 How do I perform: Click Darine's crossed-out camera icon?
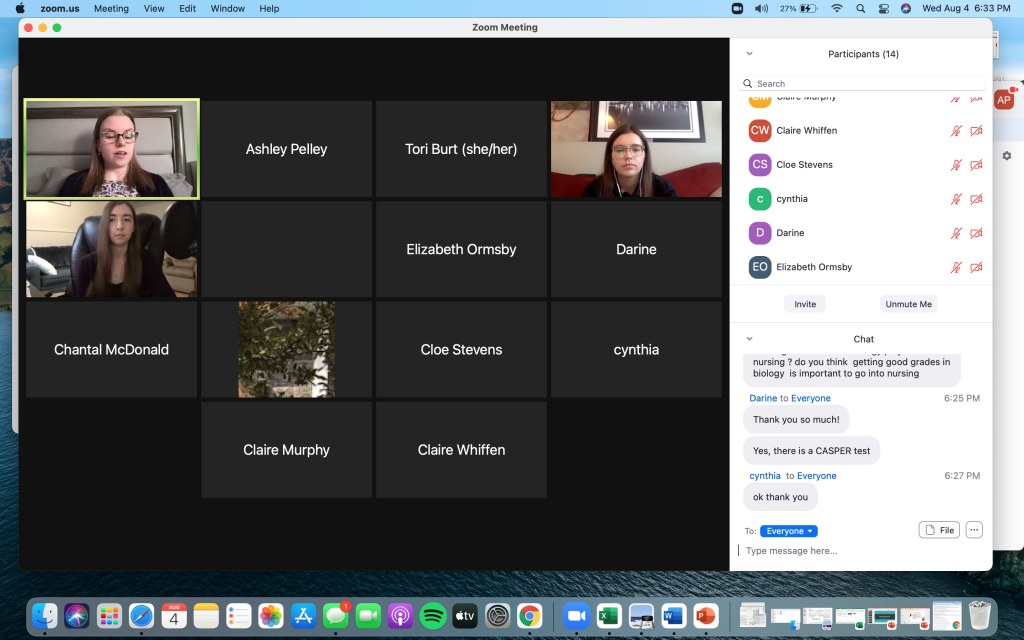tap(976, 233)
